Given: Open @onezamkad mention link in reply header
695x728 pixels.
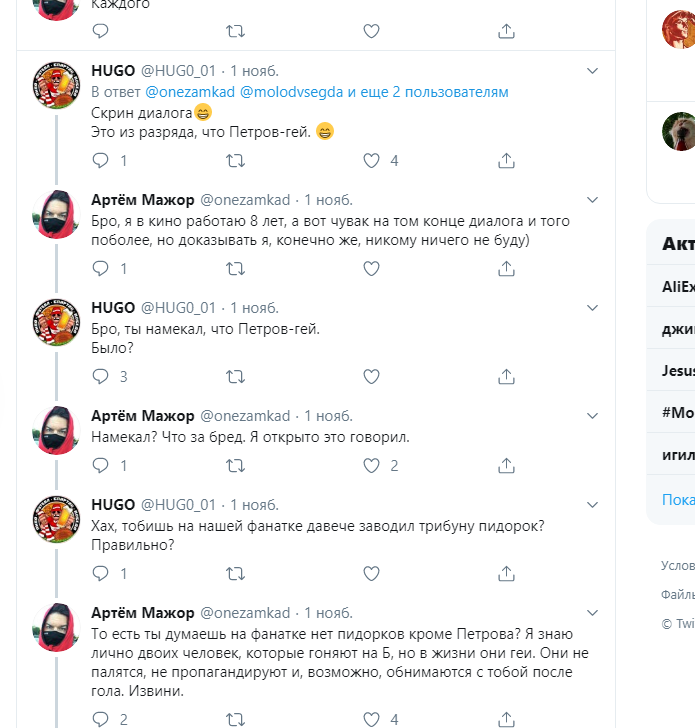Looking at the screenshot, I should pos(190,92).
